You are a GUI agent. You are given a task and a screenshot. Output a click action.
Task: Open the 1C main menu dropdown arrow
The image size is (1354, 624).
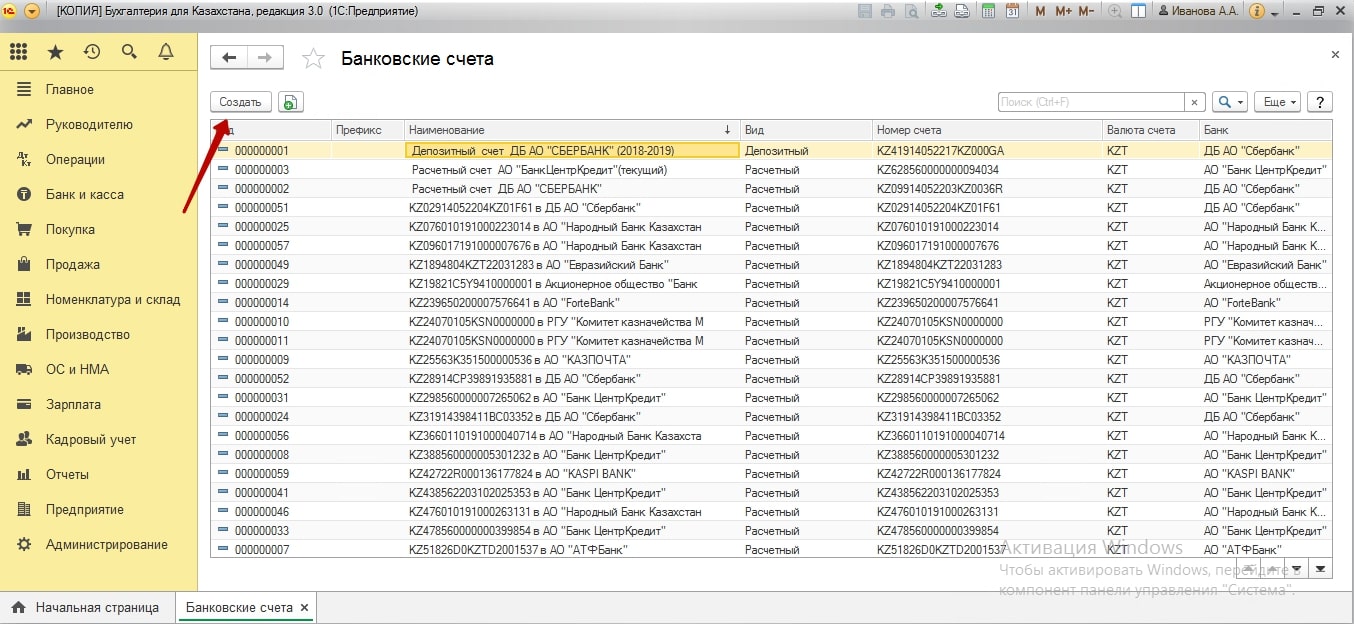(32, 12)
